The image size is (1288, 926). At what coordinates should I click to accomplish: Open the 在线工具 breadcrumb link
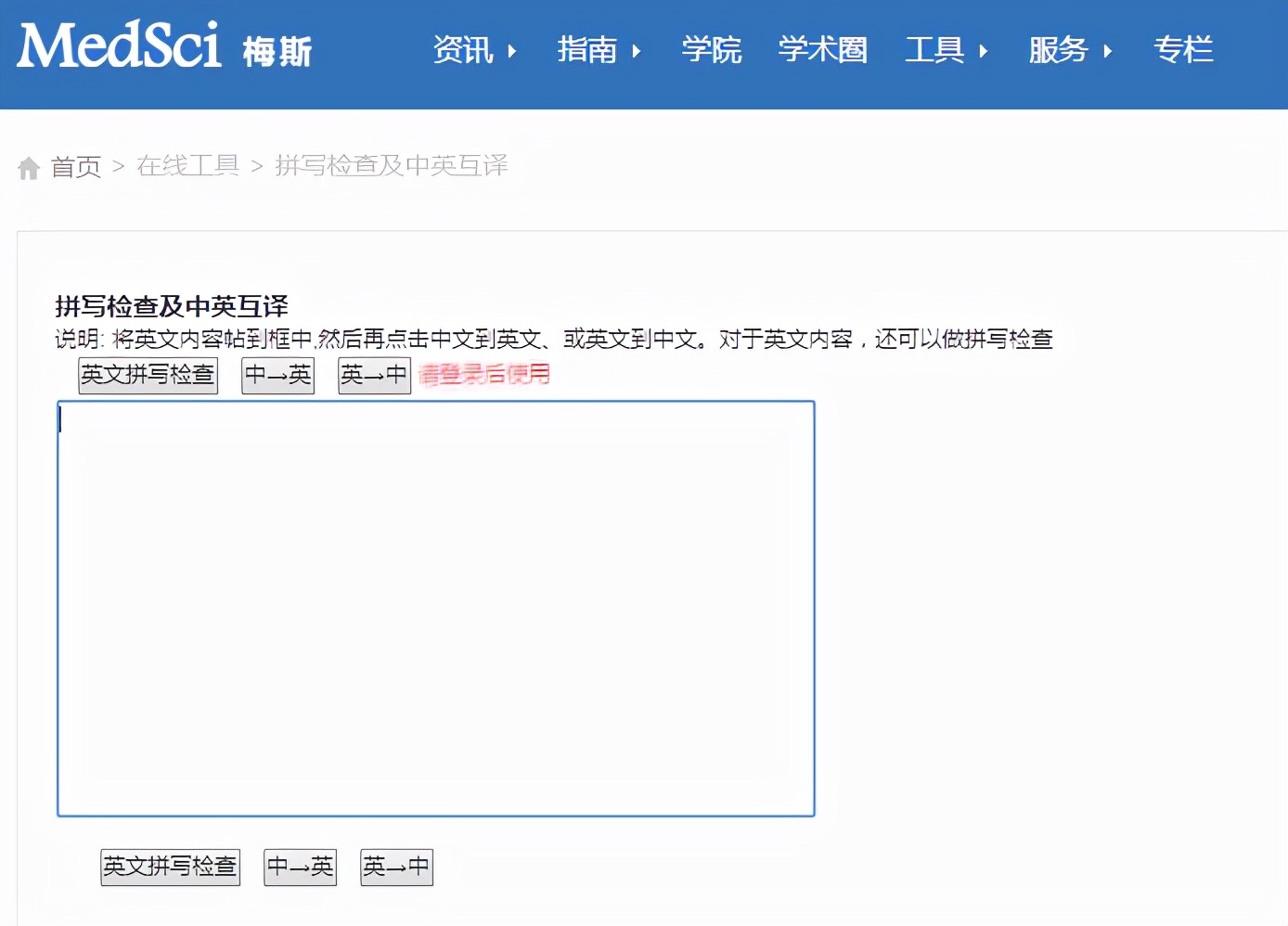pyautogui.click(x=188, y=165)
